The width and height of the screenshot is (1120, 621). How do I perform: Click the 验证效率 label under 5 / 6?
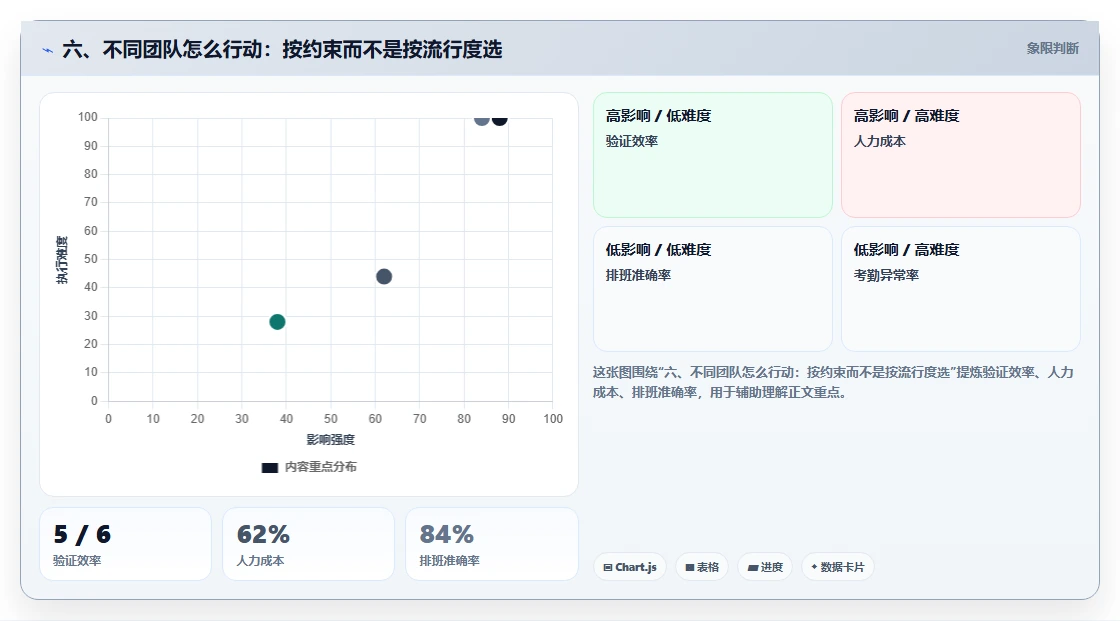tap(77, 561)
